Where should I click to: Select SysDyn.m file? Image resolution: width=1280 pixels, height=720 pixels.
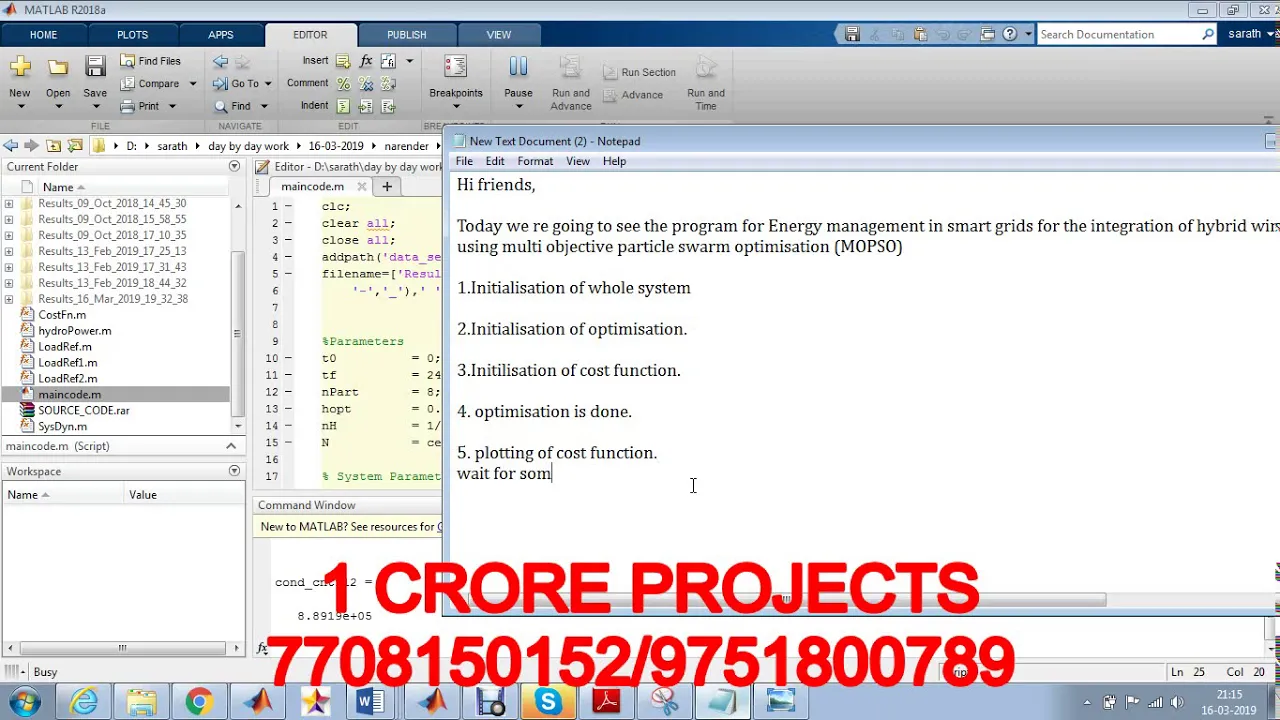[62, 426]
